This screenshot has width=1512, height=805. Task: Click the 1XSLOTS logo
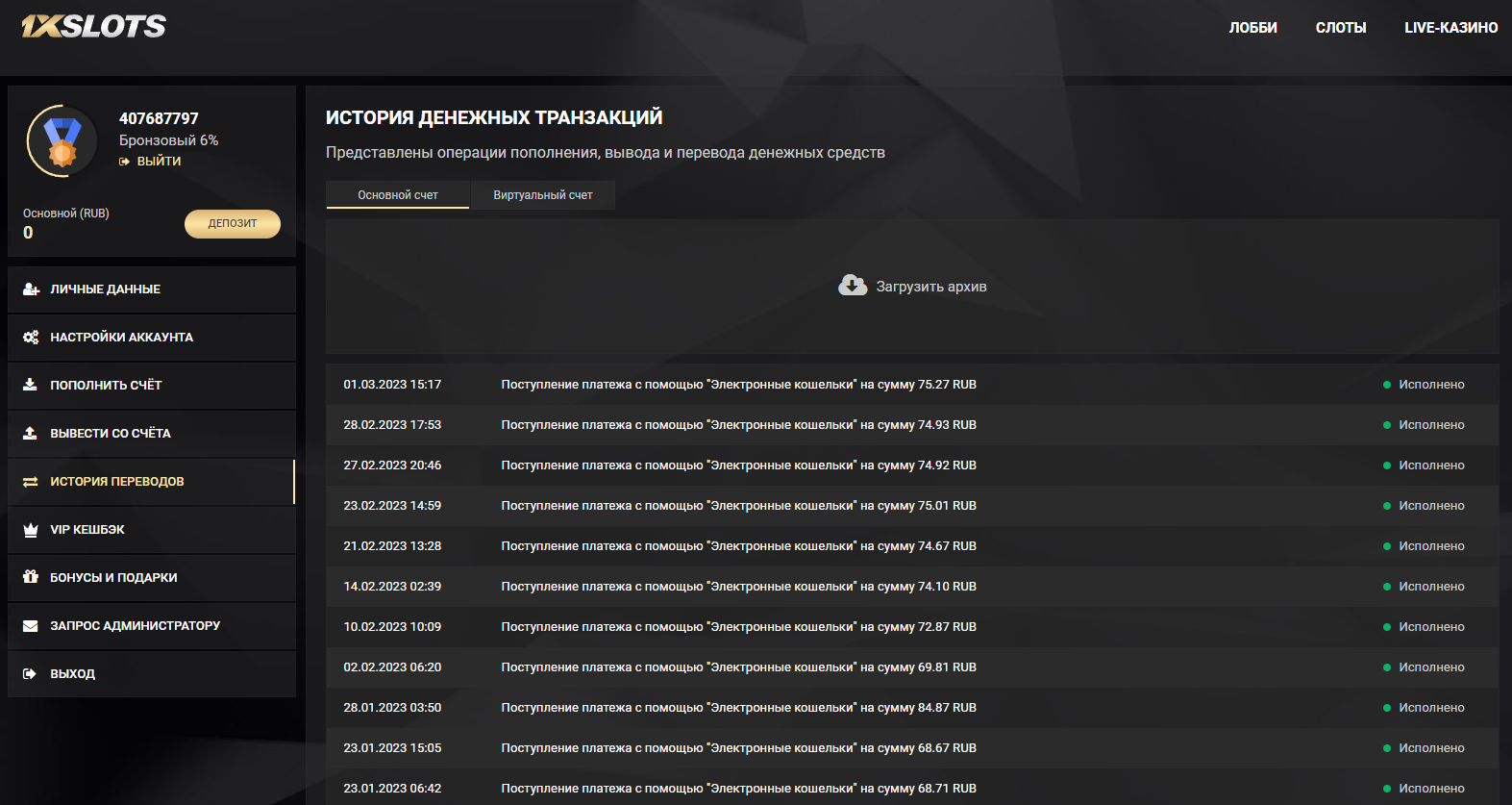(x=93, y=26)
